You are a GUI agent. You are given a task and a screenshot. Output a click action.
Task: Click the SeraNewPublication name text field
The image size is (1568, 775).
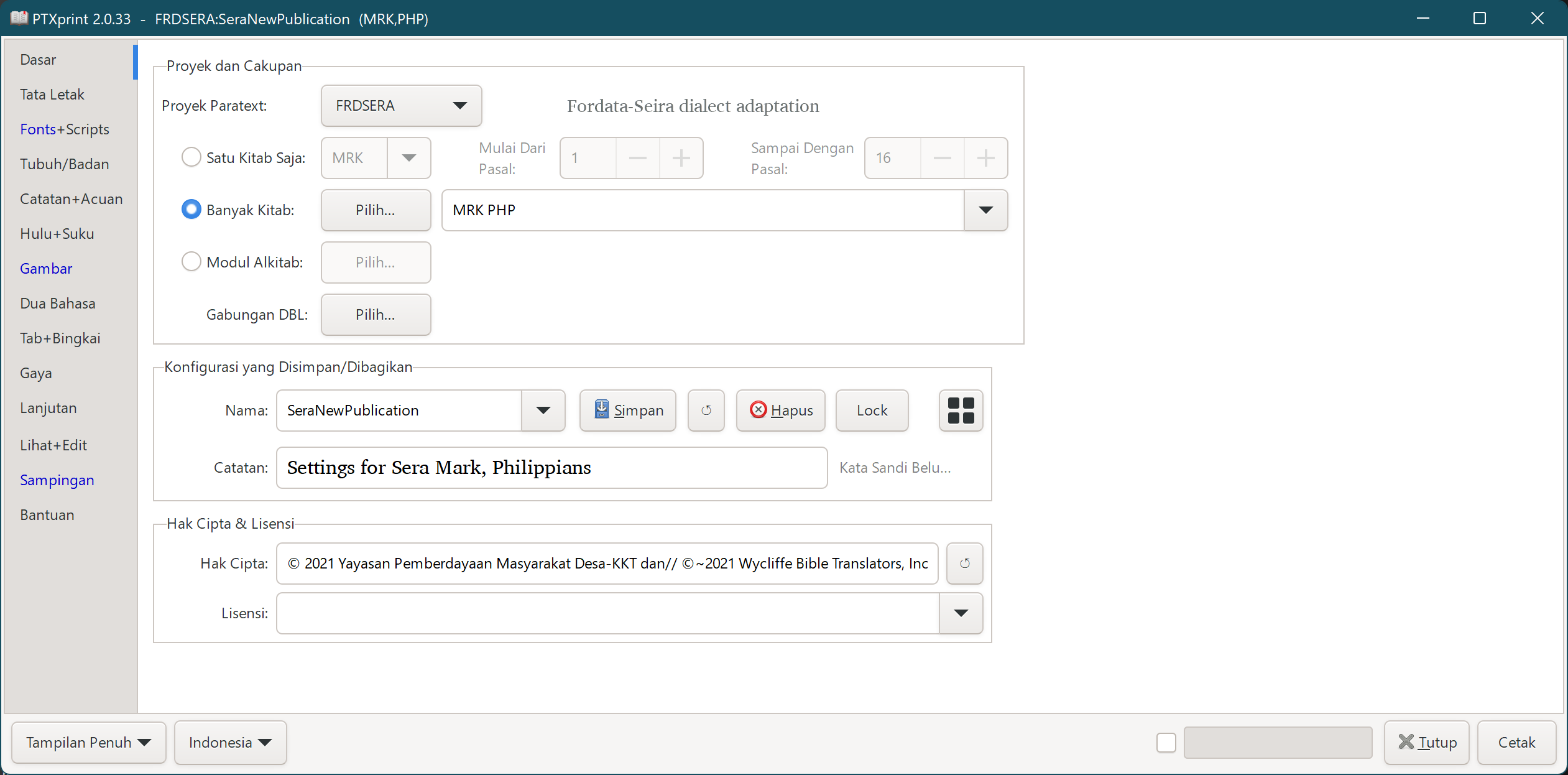399,411
